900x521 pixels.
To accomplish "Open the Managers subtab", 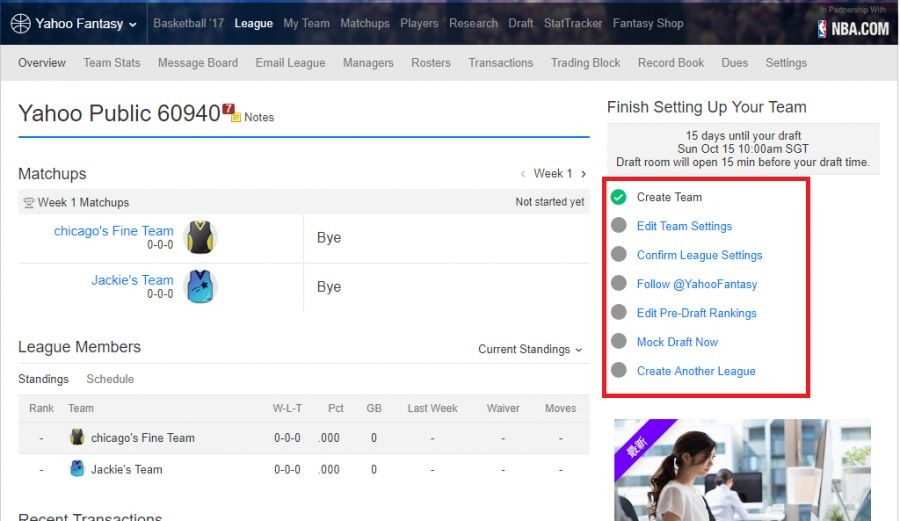I will (368, 63).
